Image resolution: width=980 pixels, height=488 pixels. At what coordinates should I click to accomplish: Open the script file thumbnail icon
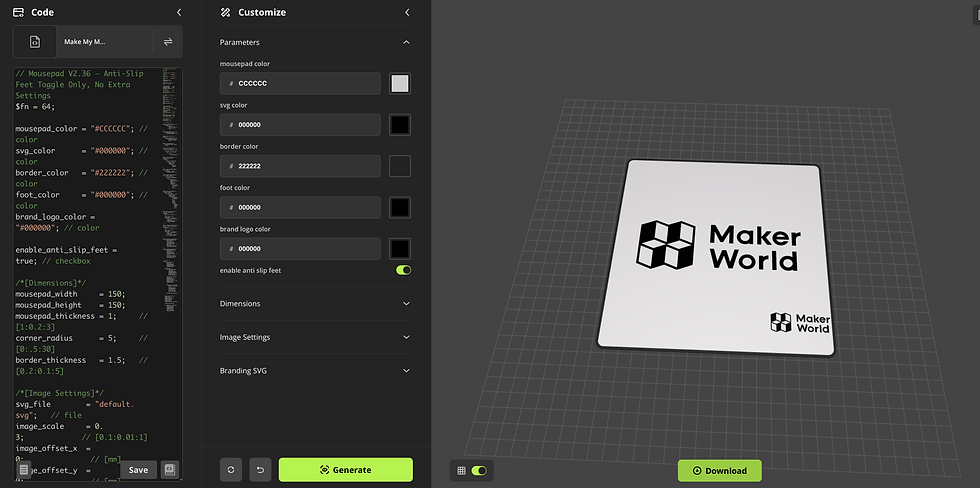[35, 42]
